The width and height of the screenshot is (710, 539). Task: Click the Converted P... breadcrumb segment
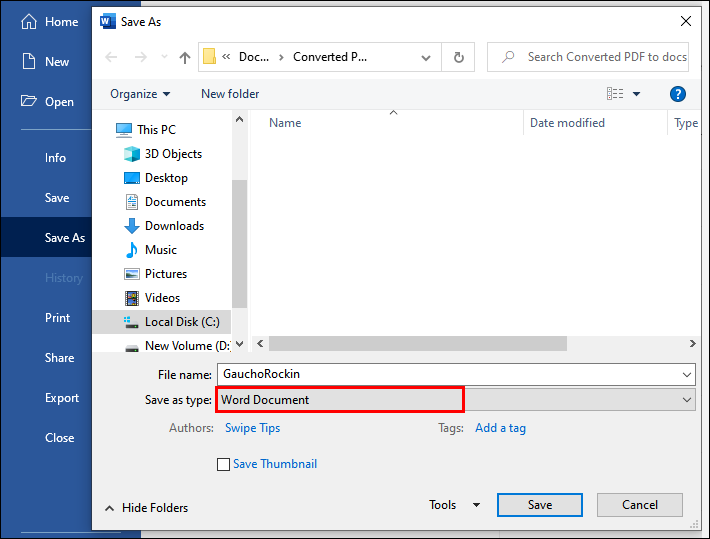click(x=330, y=57)
